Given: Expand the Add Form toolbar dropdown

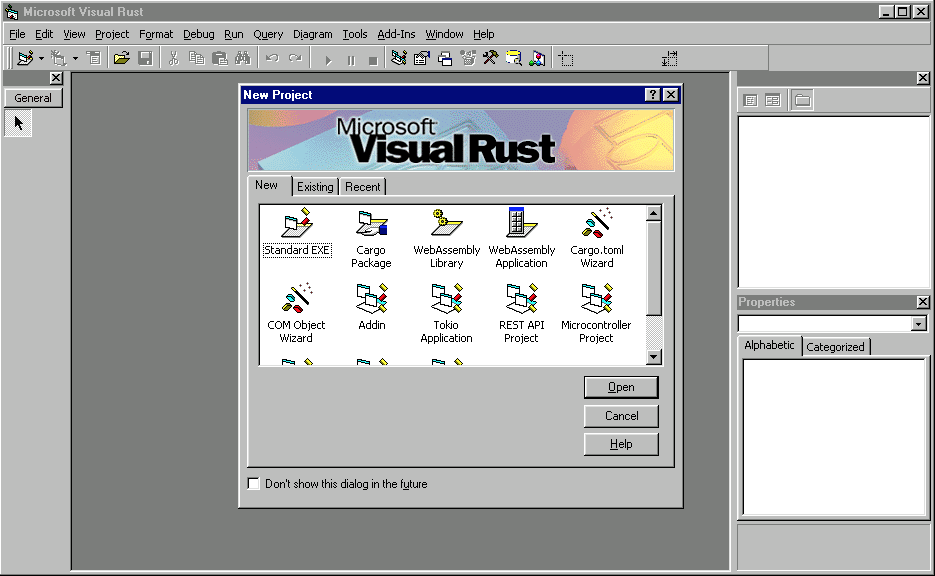Looking at the screenshot, I should (74, 58).
